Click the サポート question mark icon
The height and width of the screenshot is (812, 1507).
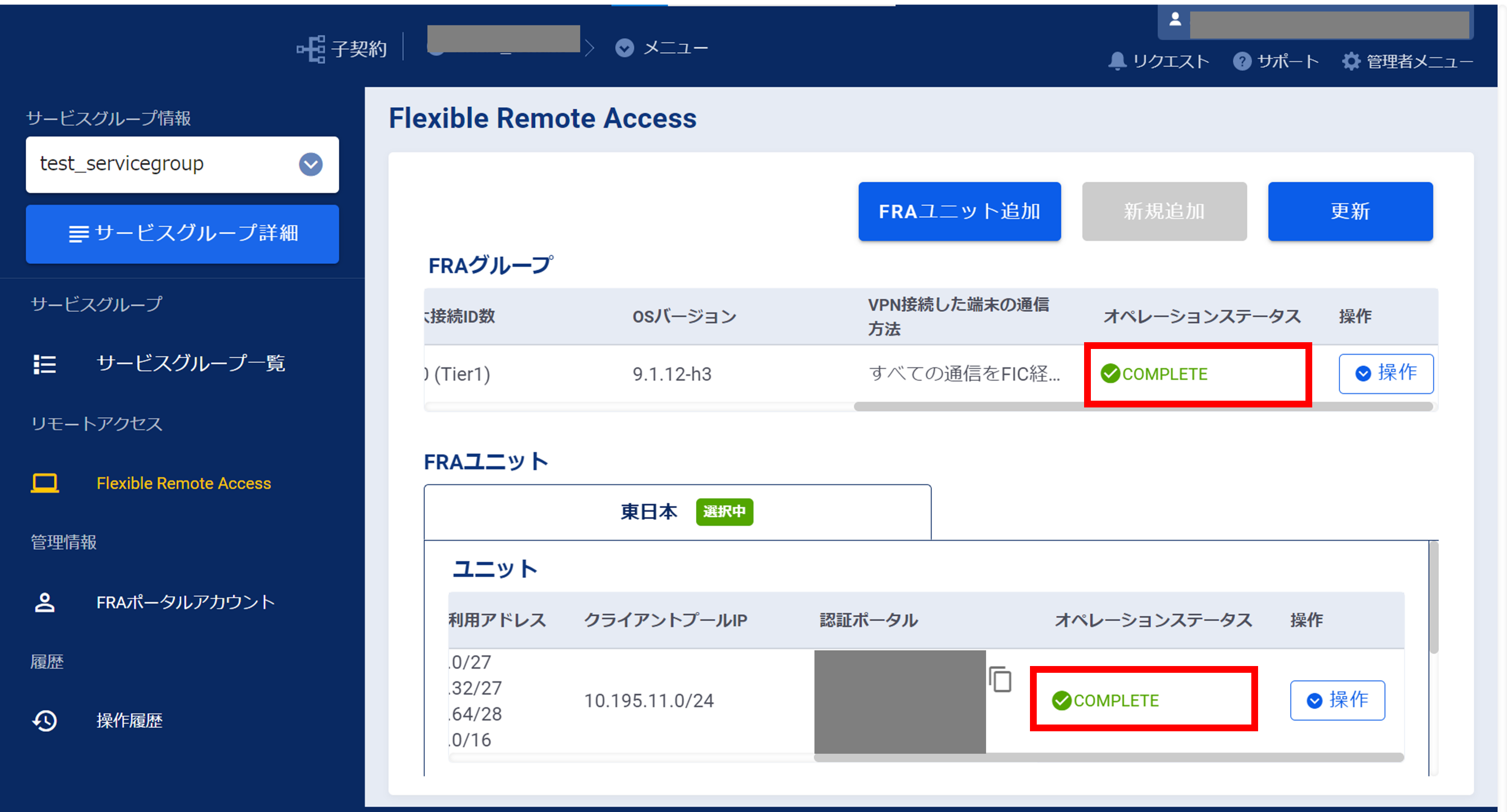(x=1242, y=61)
